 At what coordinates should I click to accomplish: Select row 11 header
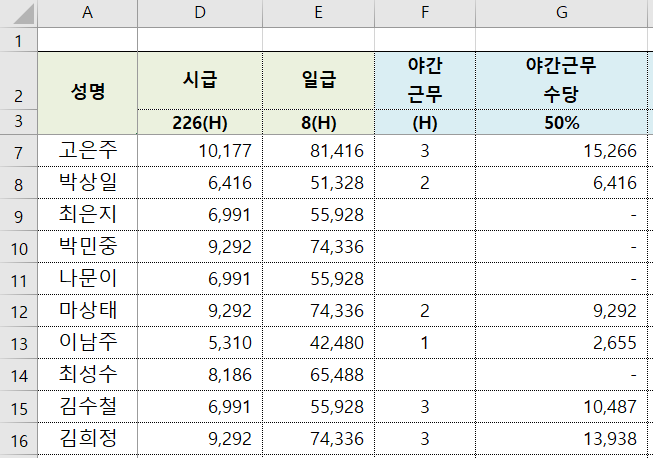19,279
